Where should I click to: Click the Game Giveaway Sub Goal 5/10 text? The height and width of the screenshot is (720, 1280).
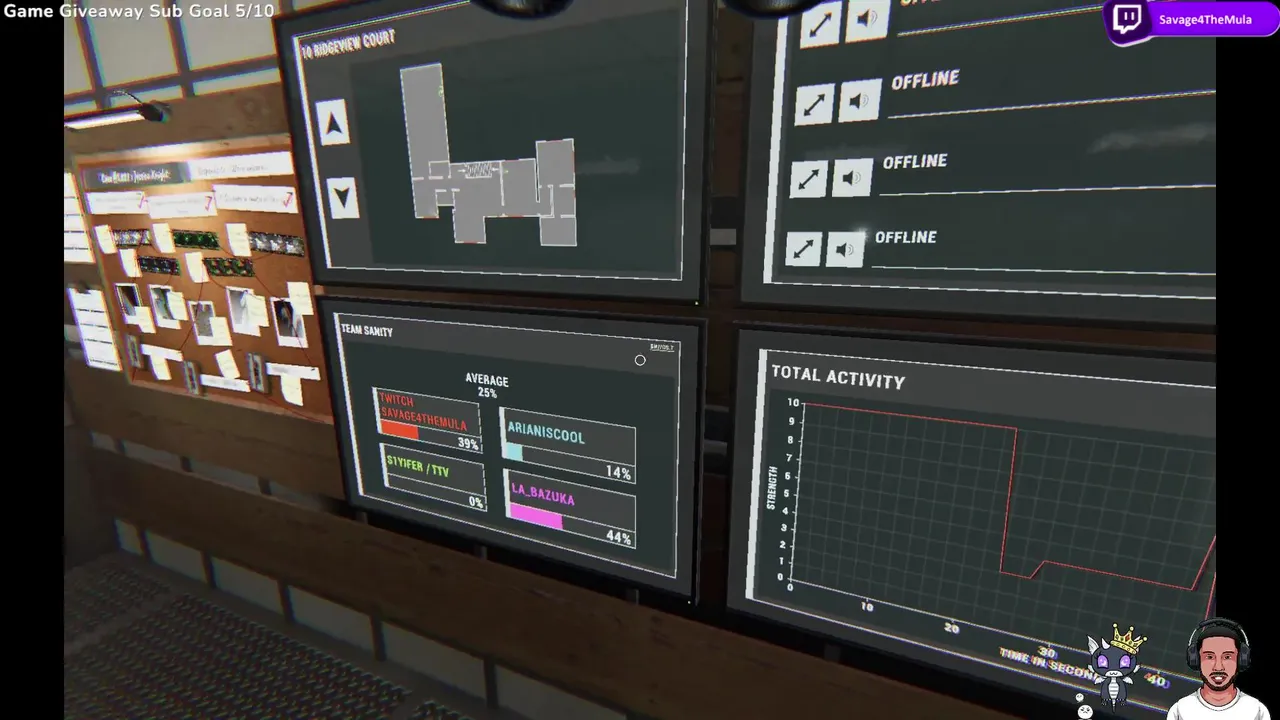coord(138,11)
